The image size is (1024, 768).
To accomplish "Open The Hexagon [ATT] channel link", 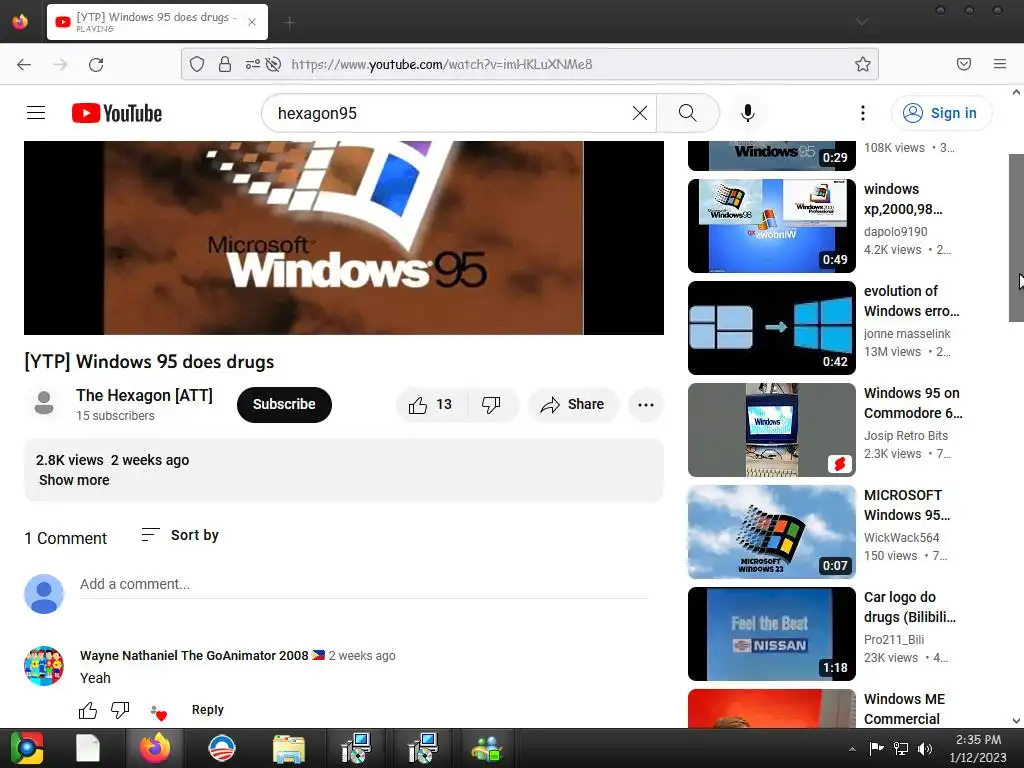I will pos(144,396).
